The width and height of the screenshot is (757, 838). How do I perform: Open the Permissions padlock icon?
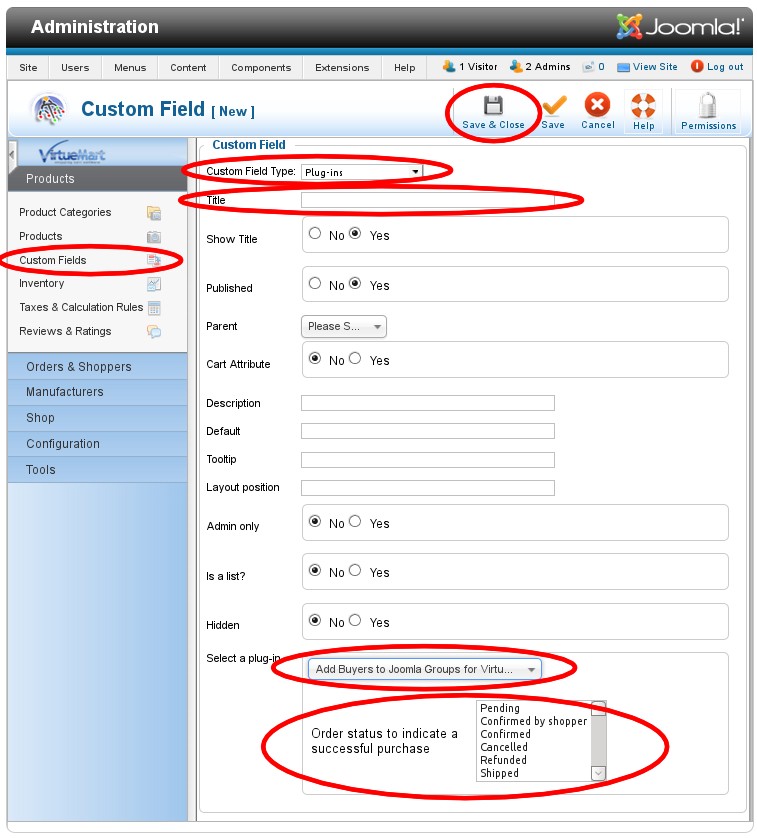point(708,106)
